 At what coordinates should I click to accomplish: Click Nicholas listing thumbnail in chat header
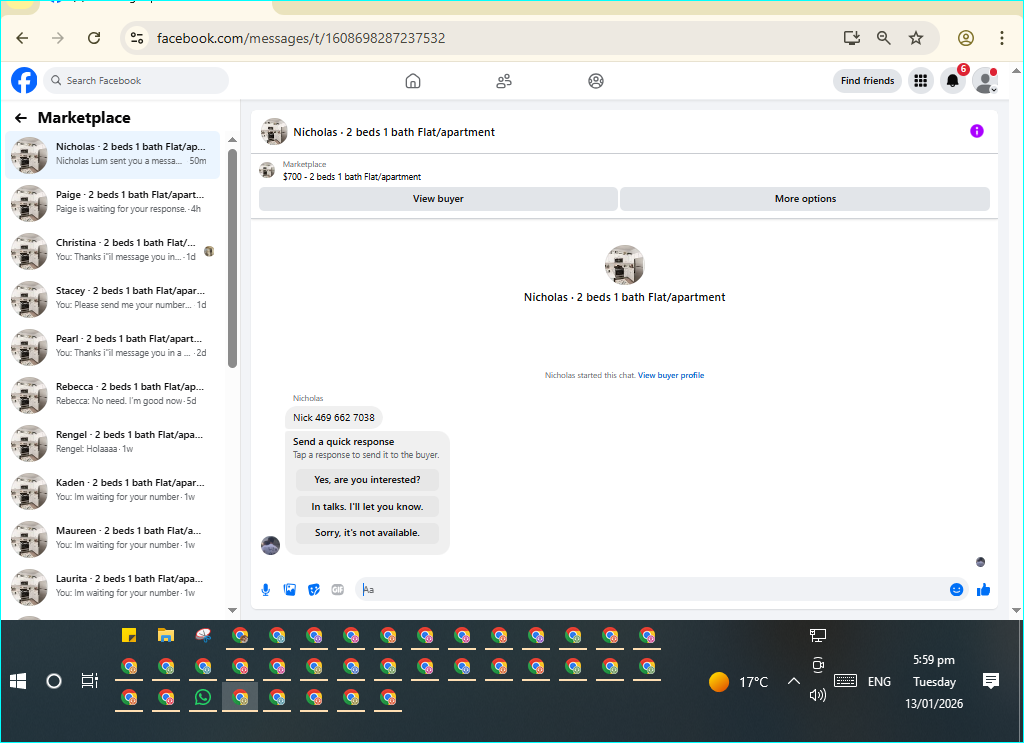click(x=274, y=131)
